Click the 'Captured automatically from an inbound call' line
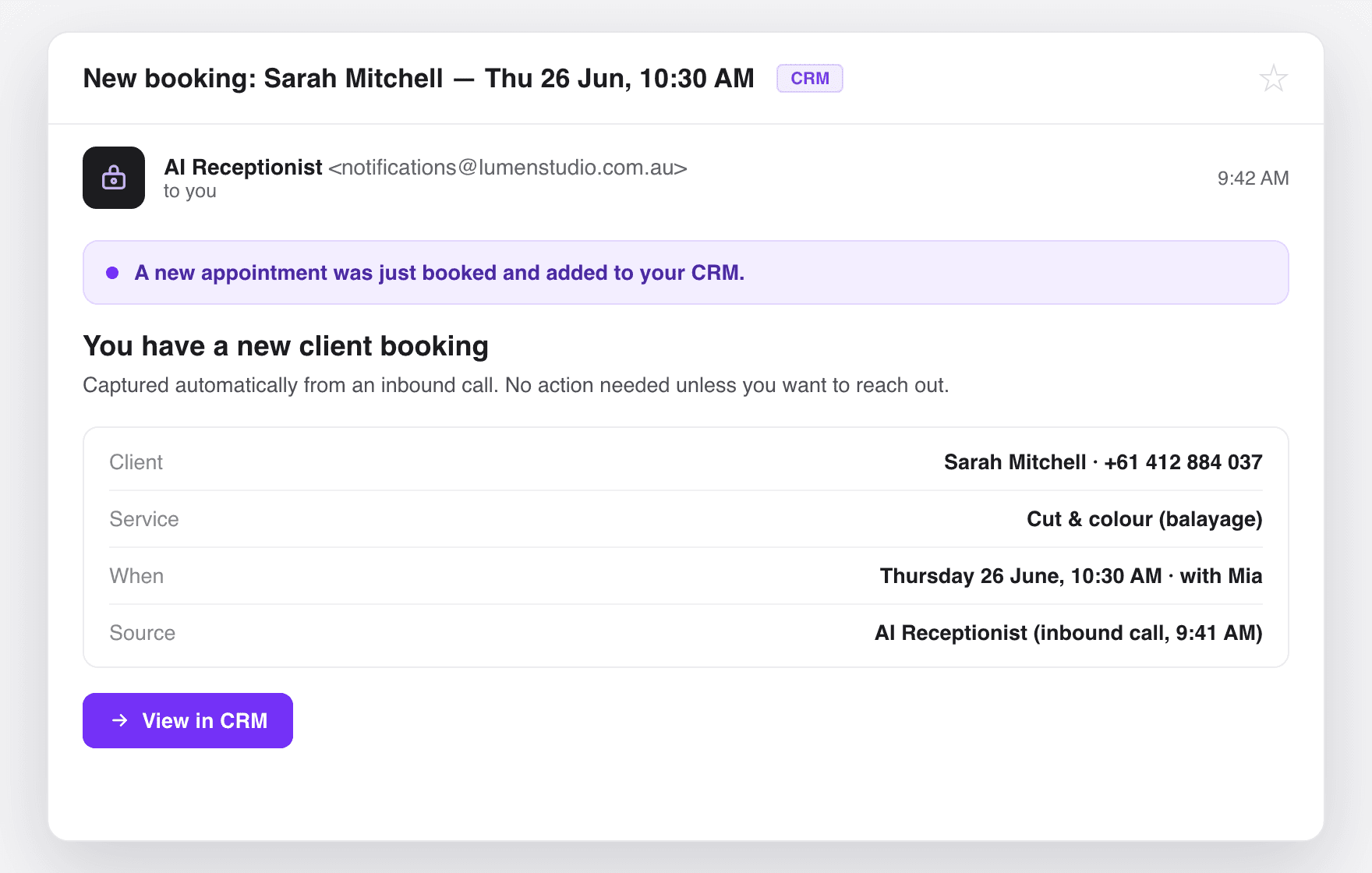This screenshot has height=873, width=1372. (x=515, y=385)
